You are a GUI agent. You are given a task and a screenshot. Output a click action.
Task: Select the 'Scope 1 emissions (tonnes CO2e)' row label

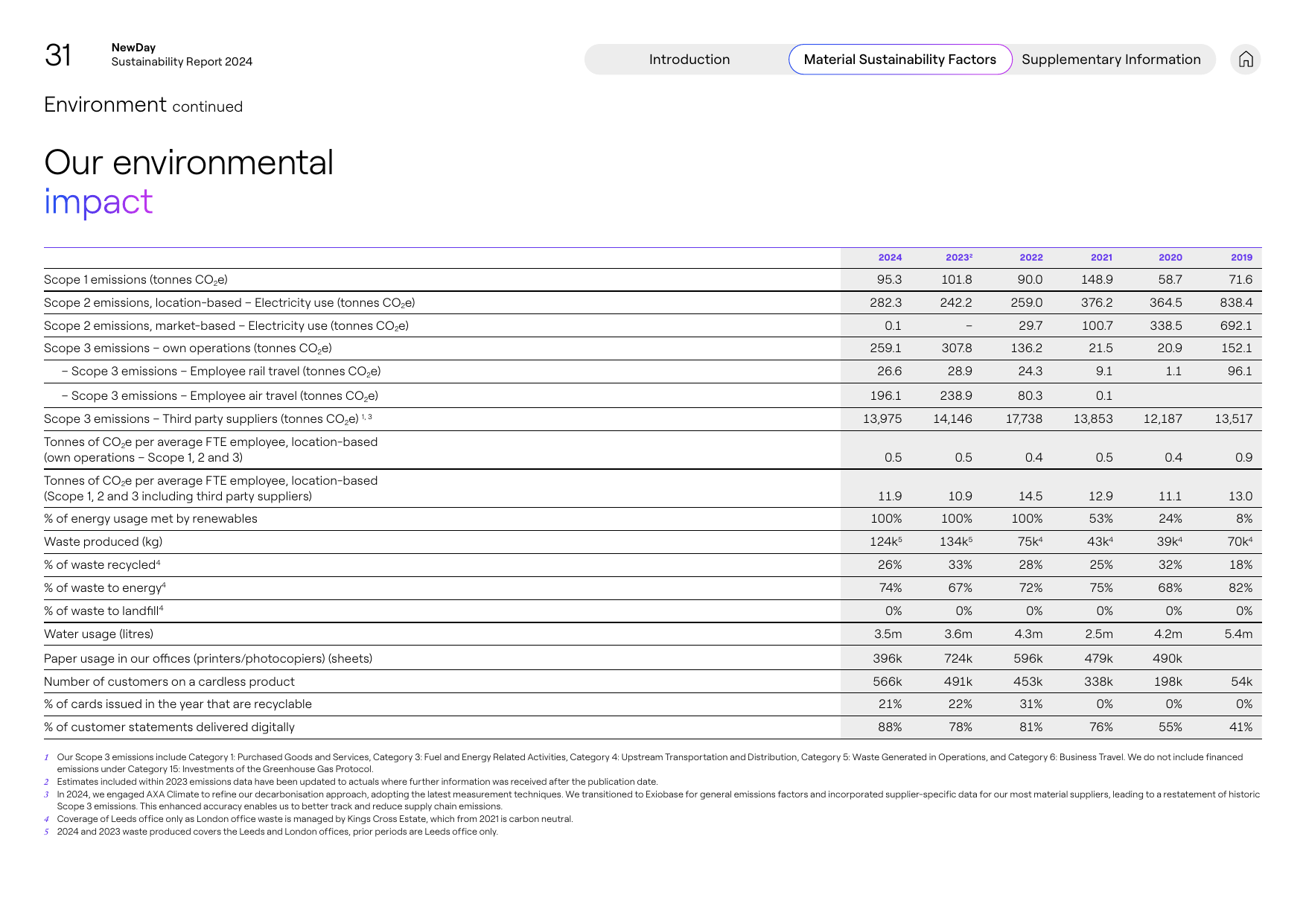tap(136, 279)
